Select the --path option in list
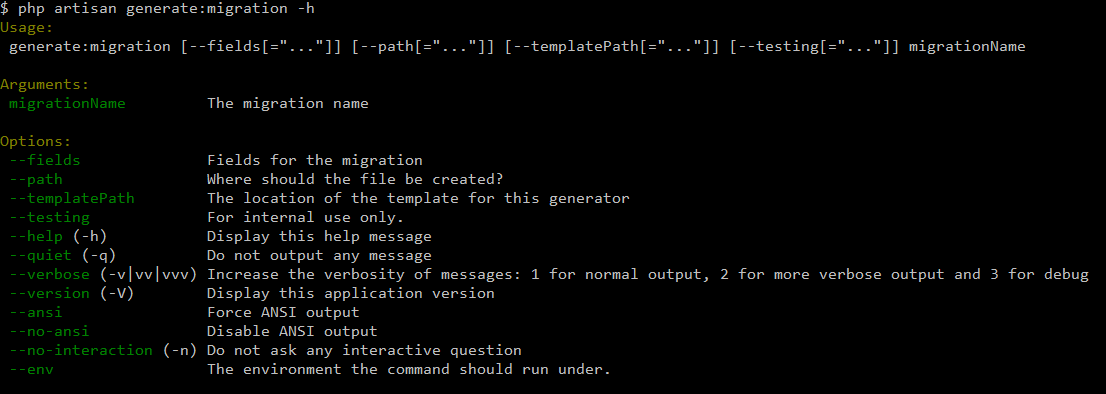This screenshot has width=1106, height=394. click(x=36, y=180)
